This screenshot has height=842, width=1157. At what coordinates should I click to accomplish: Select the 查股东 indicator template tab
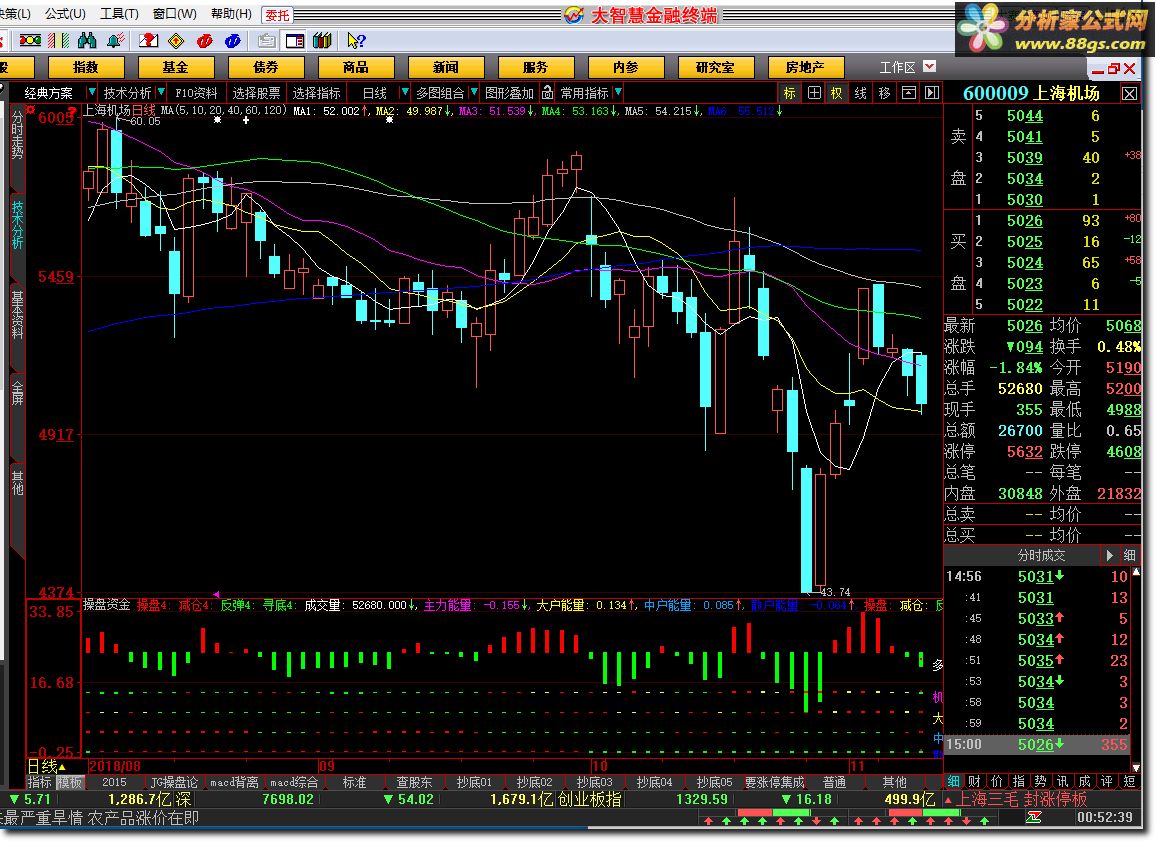(414, 781)
